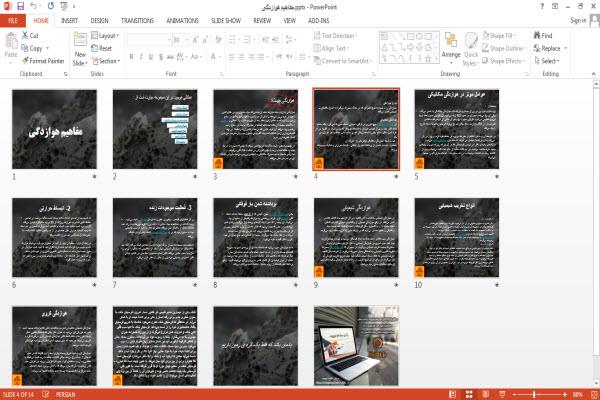Click the Find binoculars icon
This screenshot has height=400, width=600.
point(537,35)
